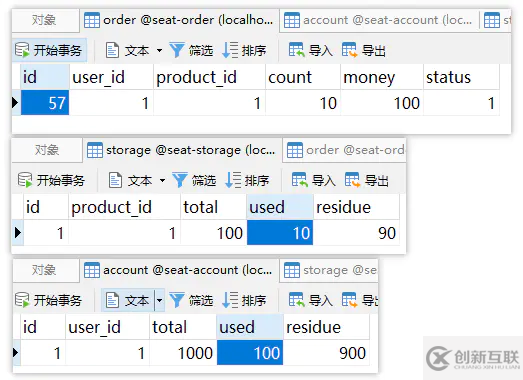Click Export icon in account window
This screenshot has width=523, height=380.
pos(350,300)
